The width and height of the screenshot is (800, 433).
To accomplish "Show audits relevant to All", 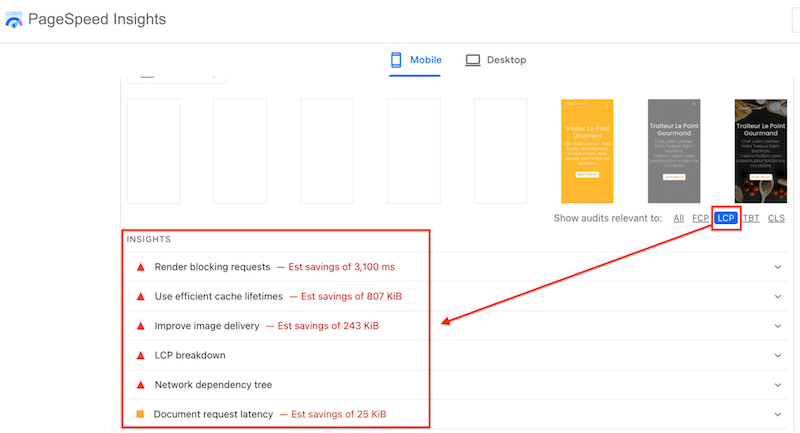I will (678, 218).
